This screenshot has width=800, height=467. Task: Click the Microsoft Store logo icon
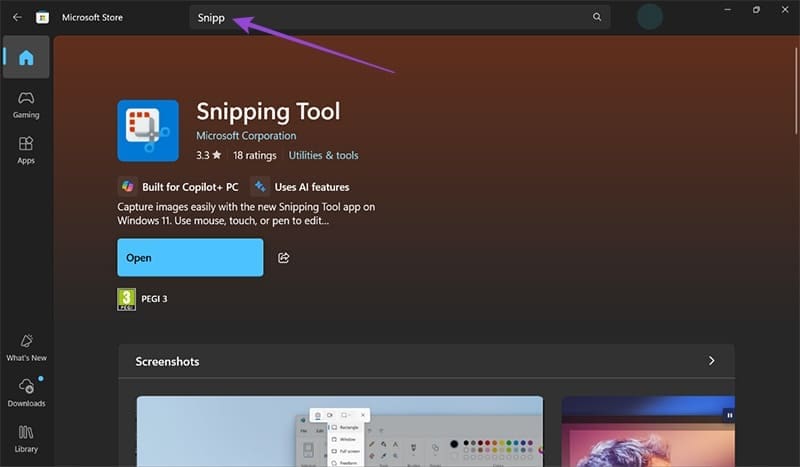[x=42, y=17]
